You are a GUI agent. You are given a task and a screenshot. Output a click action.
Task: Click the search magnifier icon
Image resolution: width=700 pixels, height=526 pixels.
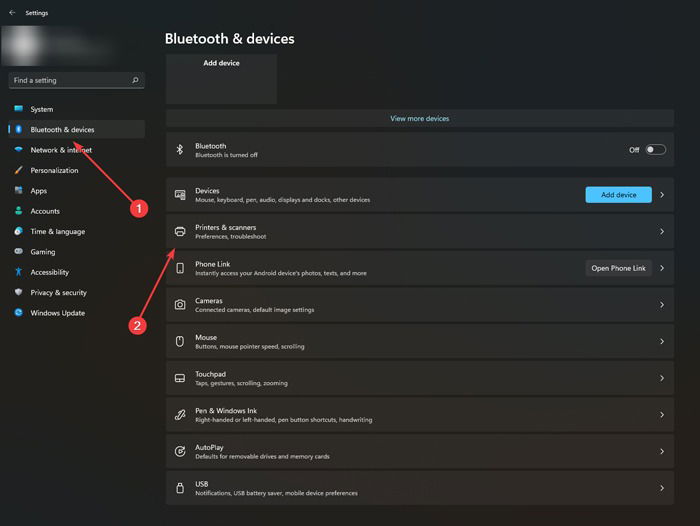[x=135, y=80]
